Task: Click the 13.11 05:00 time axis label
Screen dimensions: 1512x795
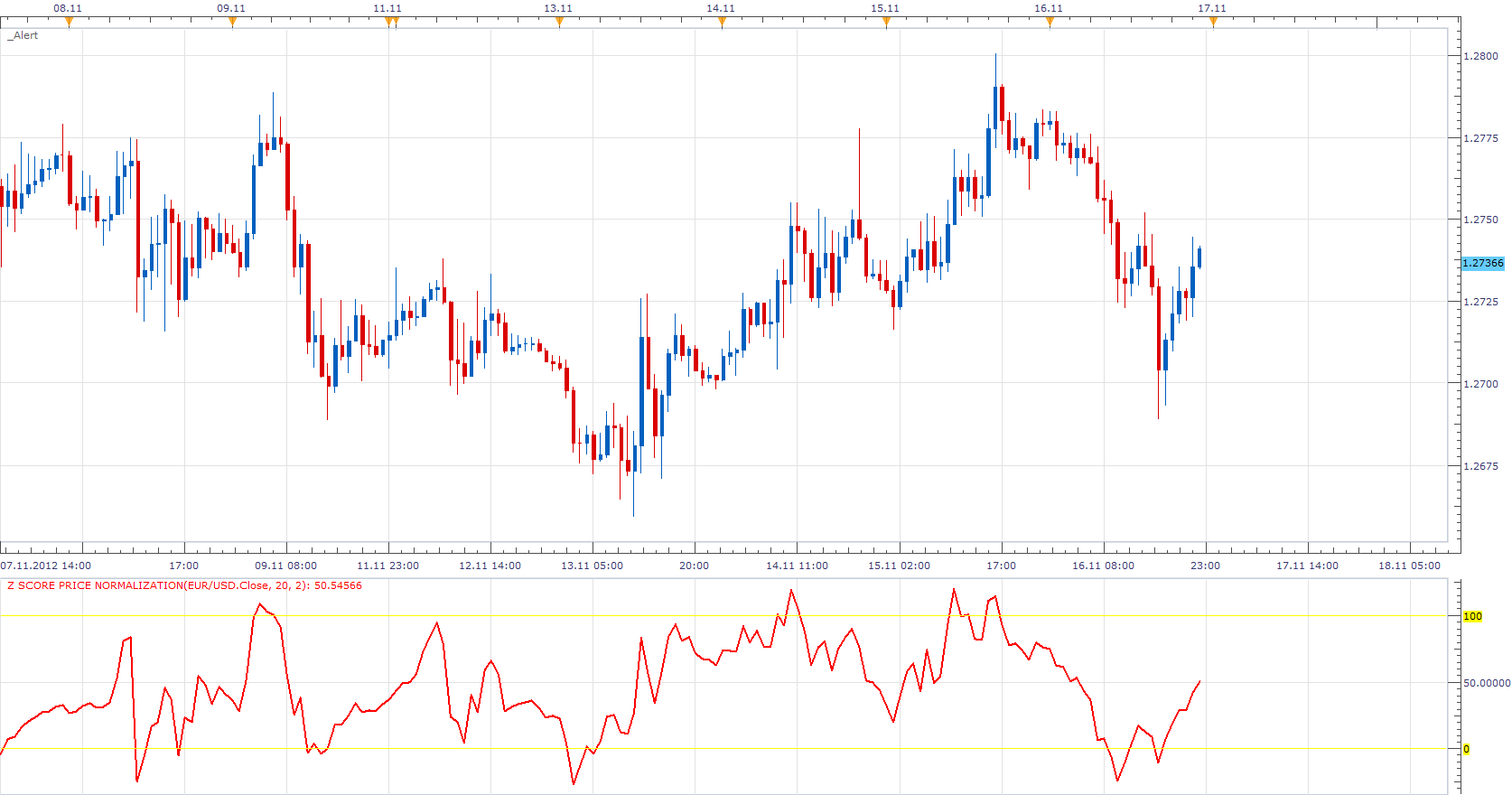Action: pos(592,566)
